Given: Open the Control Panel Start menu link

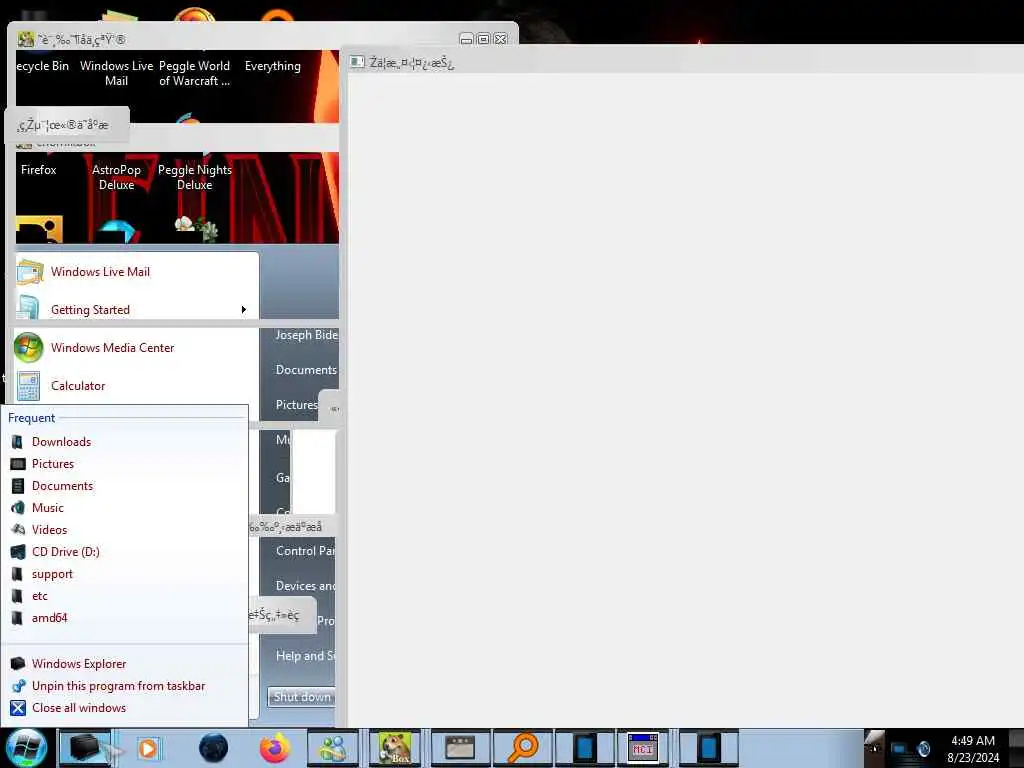Looking at the screenshot, I should point(305,551).
